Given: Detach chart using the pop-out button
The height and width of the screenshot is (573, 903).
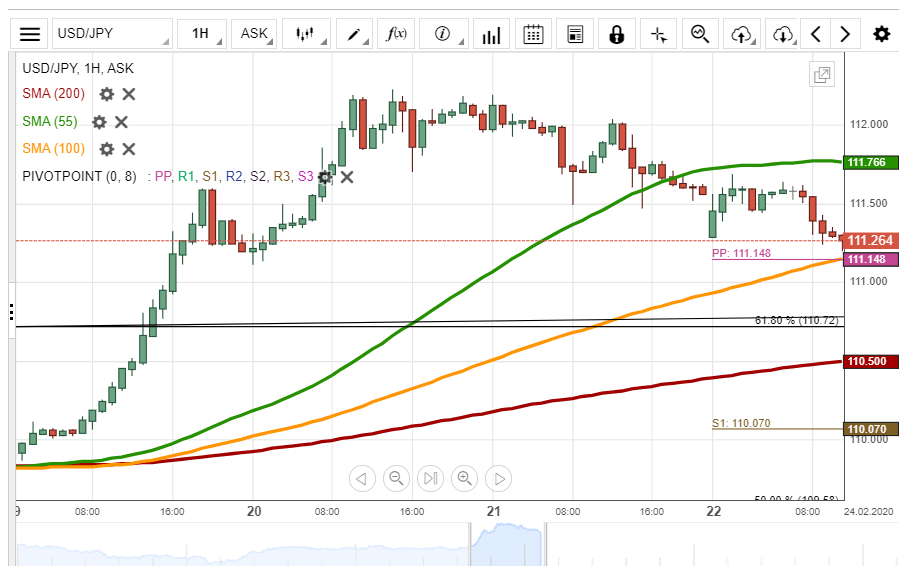Looking at the screenshot, I should click(822, 74).
